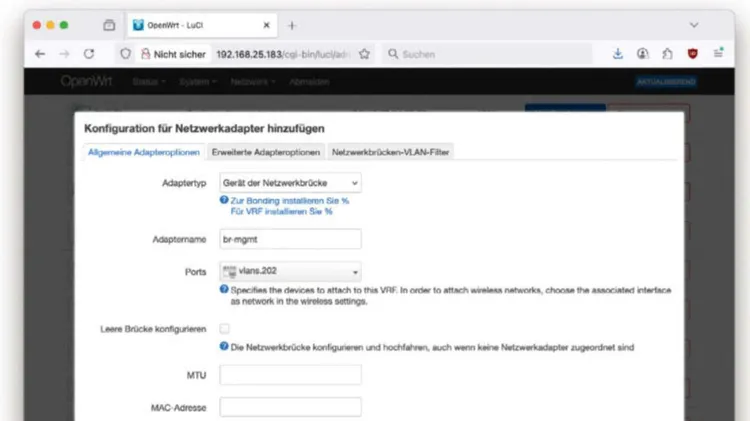Viewport: 750px width, 421px height.
Task: Open the Netzwerkbrücken-VLAN-Filter tab
Action: click(x=391, y=152)
